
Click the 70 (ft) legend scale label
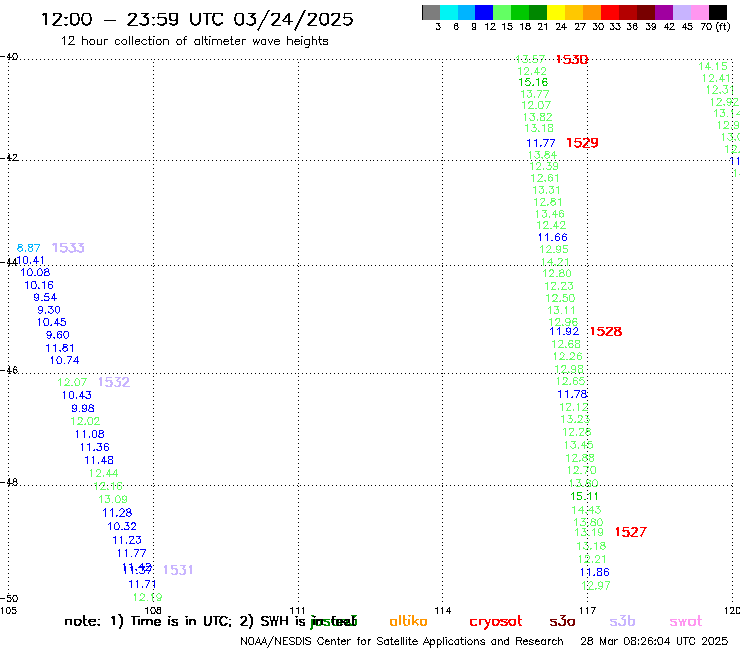(x=715, y=27)
